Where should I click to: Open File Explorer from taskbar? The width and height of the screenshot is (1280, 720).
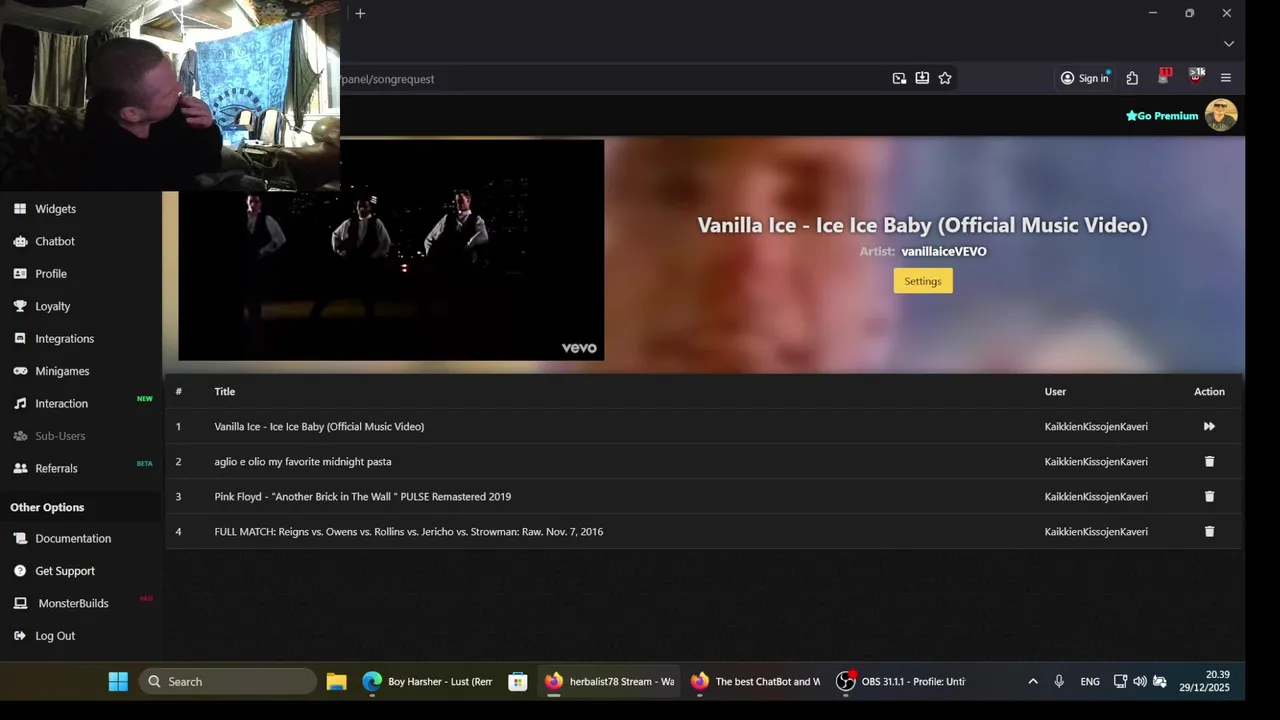click(x=336, y=681)
